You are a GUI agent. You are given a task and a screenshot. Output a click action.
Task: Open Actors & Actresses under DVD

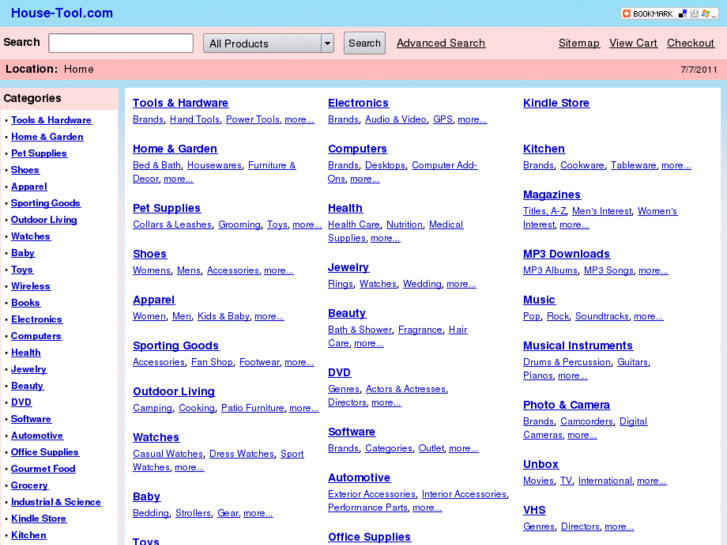(x=406, y=390)
